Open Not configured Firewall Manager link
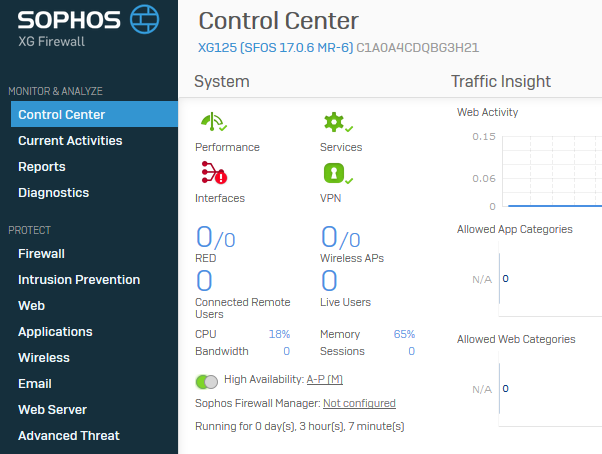This screenshot has width=602, height=454. click(359, 403)
